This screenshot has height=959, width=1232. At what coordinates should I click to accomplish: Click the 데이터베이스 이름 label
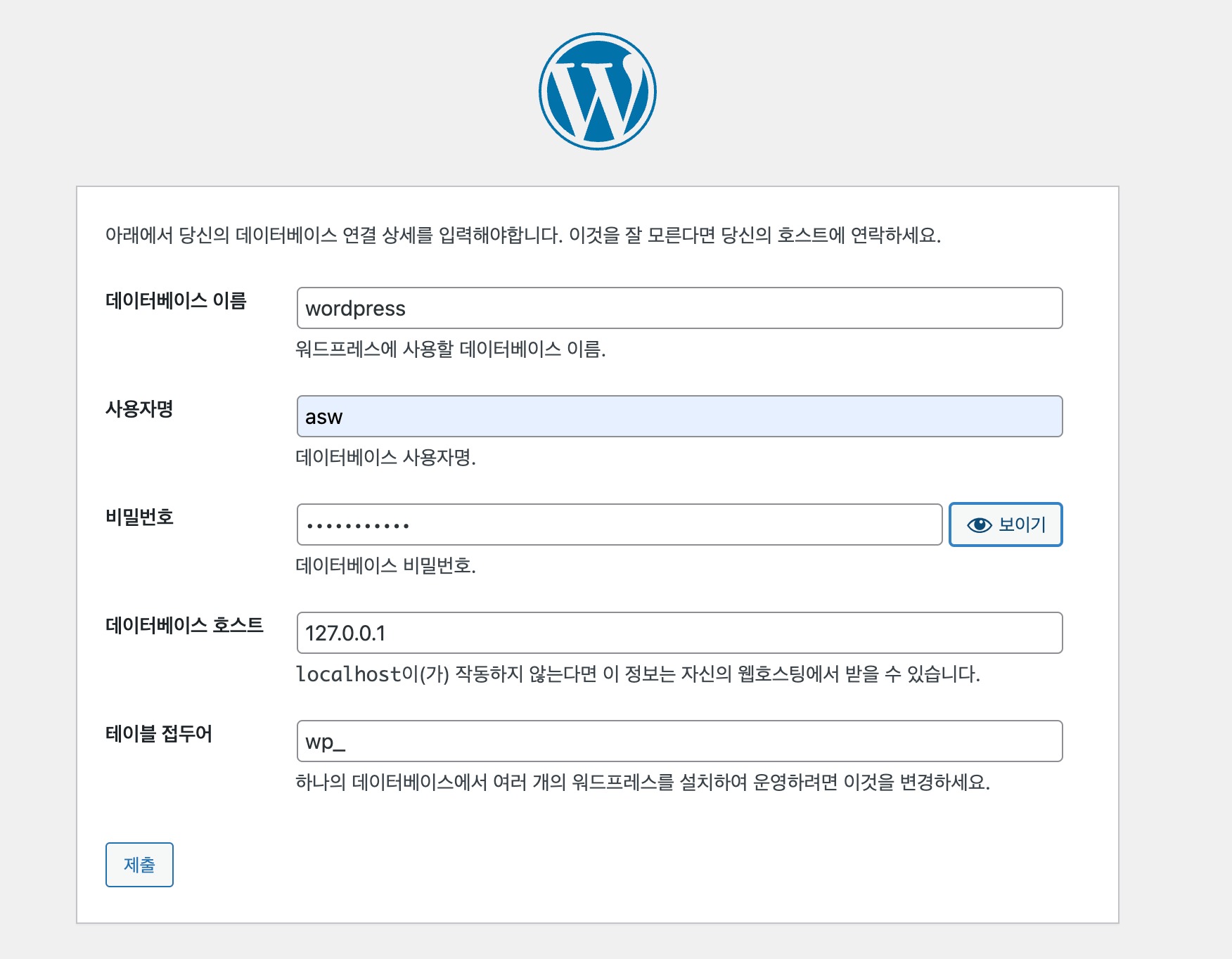tap(176, 301)
